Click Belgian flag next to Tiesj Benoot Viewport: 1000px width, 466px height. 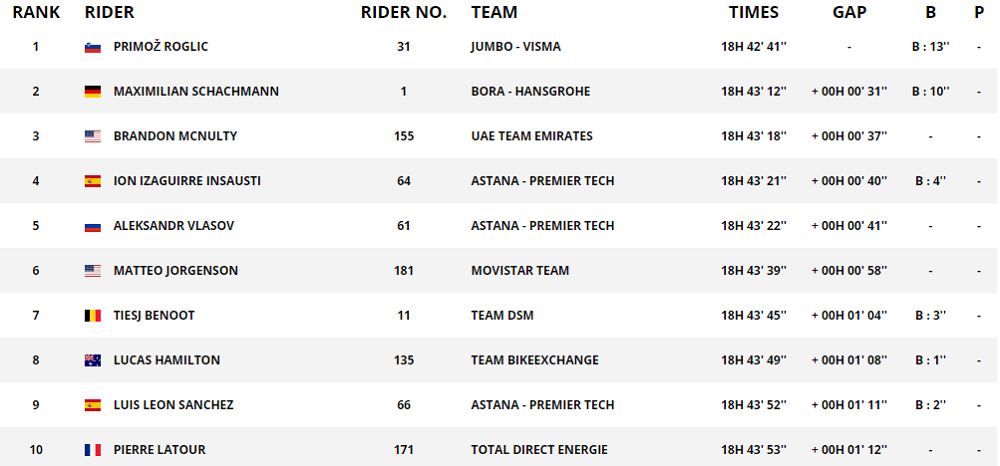[x=92, y=316]
